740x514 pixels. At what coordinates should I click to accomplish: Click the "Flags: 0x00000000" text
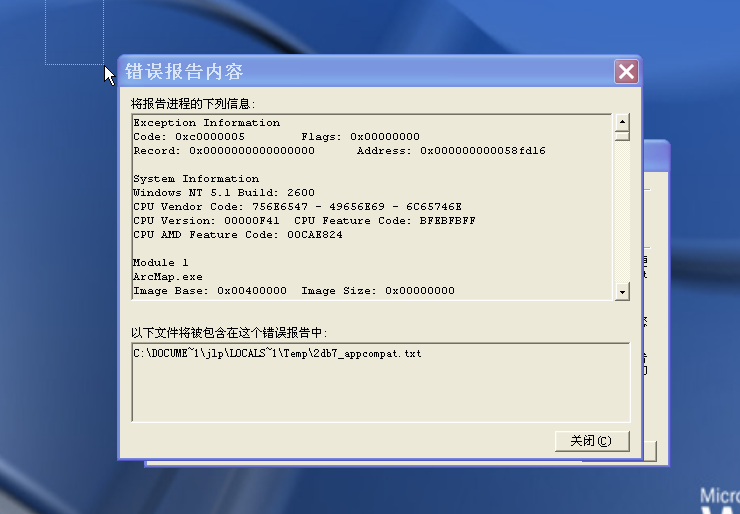(361, 137)
